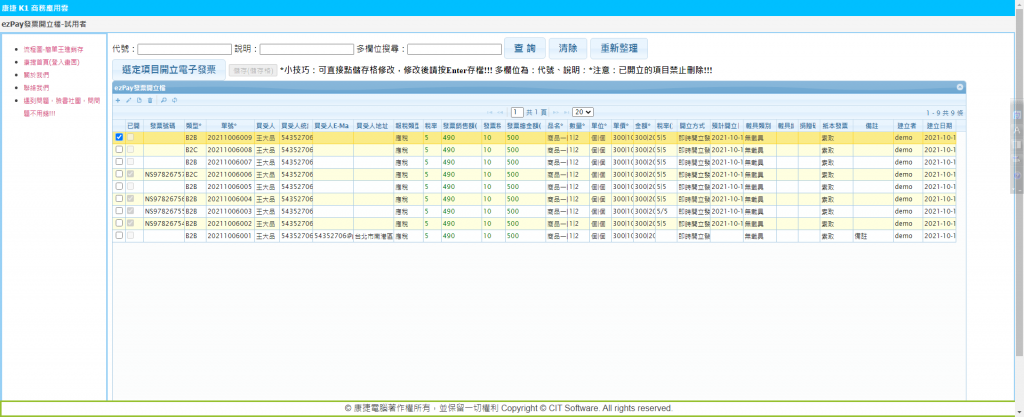
Task: Click the add new row plus icon
Action: (118, 100)
